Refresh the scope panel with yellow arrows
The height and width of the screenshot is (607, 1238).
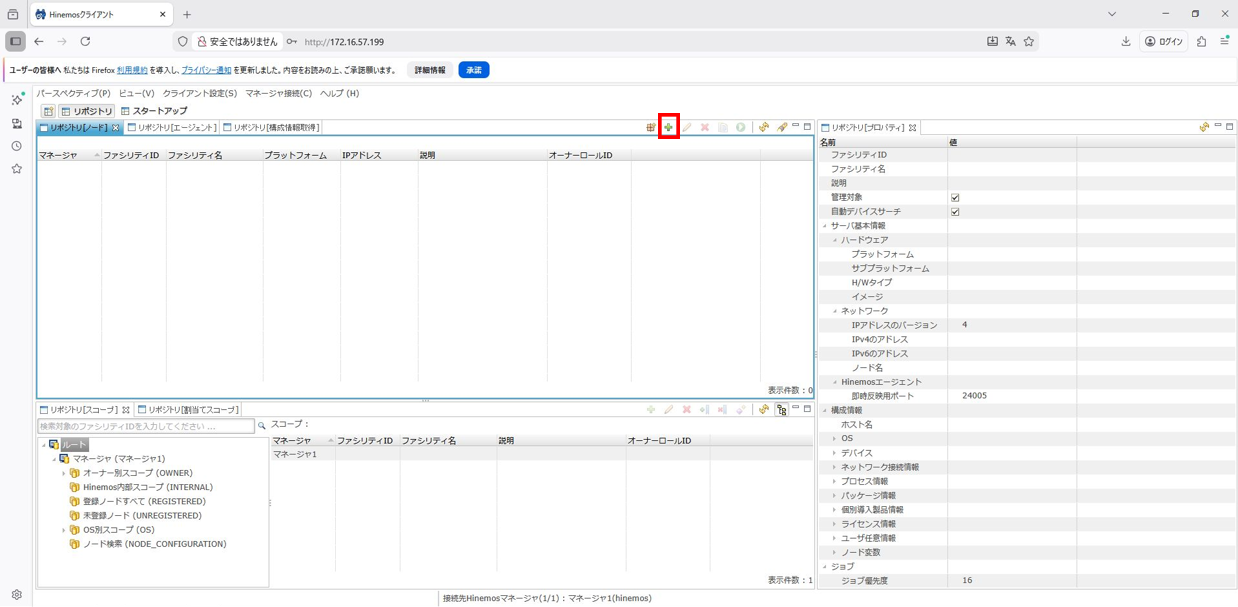tap(764, 409)
